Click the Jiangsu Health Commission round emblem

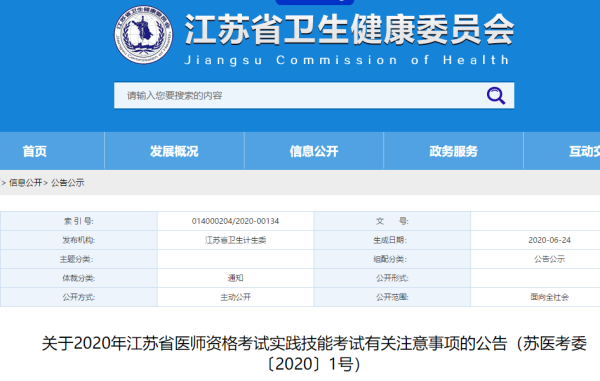[x=143, y=34]
